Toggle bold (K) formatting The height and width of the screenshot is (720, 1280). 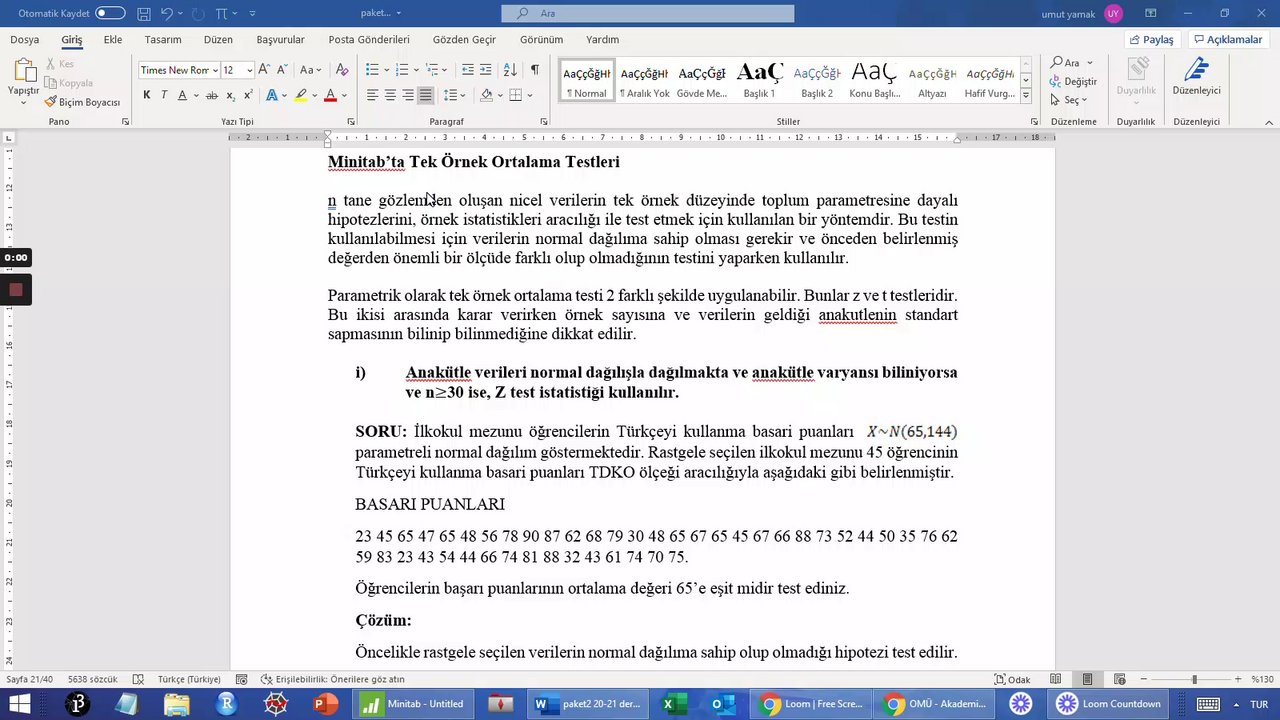[147, 95]
